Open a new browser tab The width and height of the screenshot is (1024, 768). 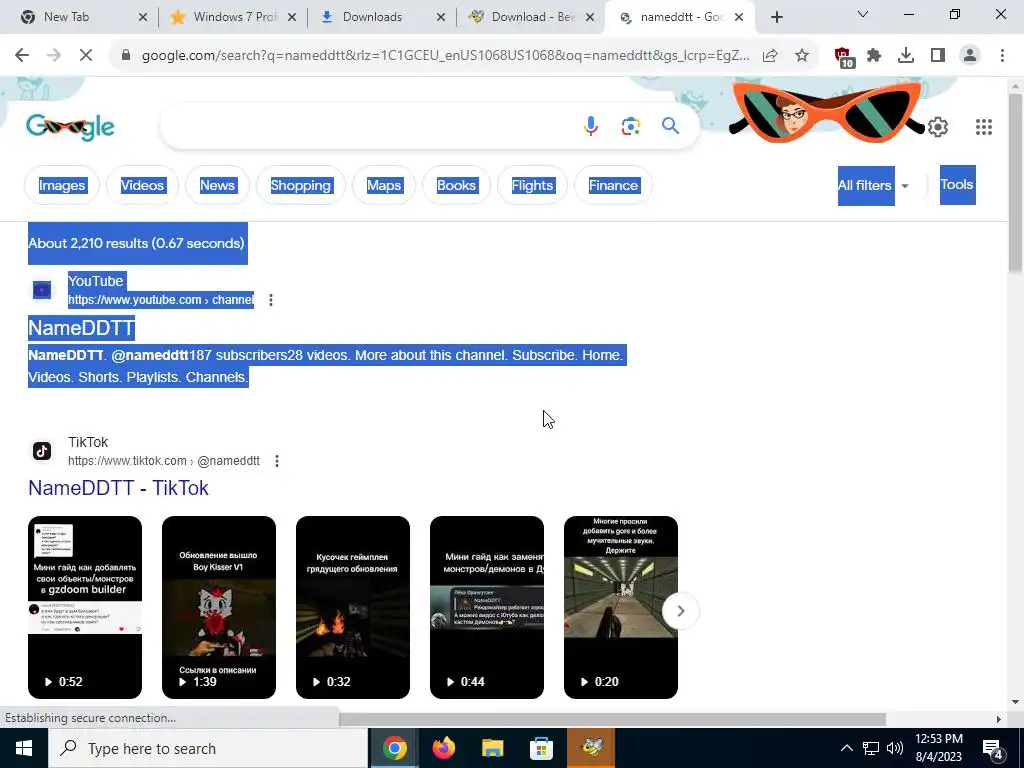click(776, 18)
